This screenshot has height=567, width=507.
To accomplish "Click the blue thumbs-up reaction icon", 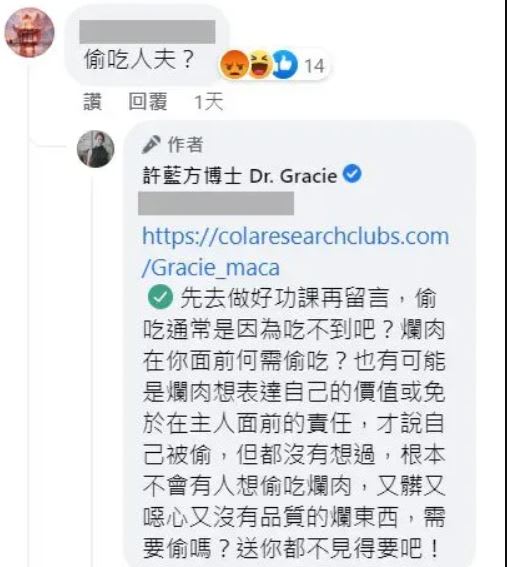I will tap(285, 65).
